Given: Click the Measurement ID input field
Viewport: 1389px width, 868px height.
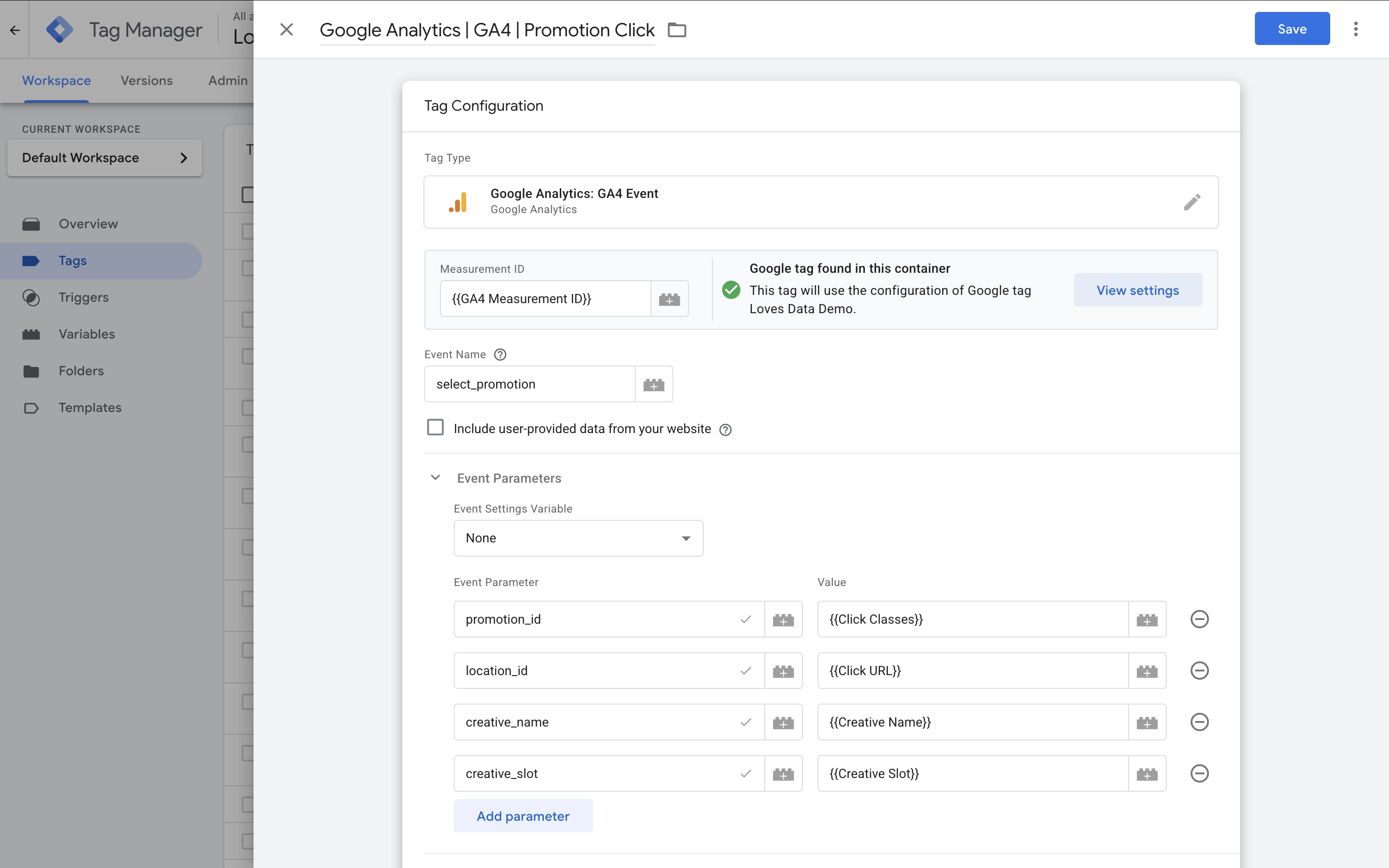Looking at the screenshot, I should (545, 299).
